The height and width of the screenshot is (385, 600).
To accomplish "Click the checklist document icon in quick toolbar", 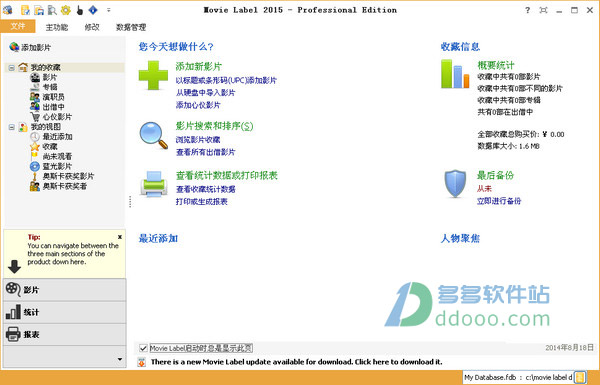I will point(25,10).
